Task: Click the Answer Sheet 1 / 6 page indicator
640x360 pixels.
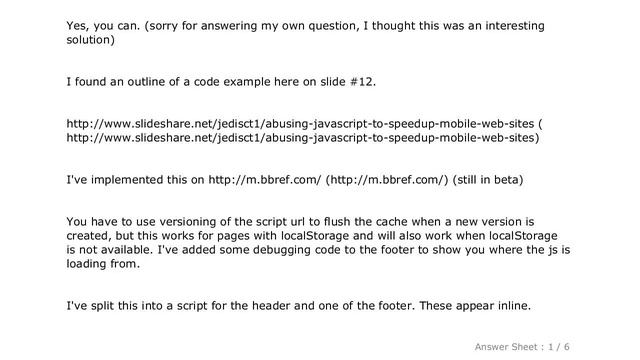Action: click(522, 347)
